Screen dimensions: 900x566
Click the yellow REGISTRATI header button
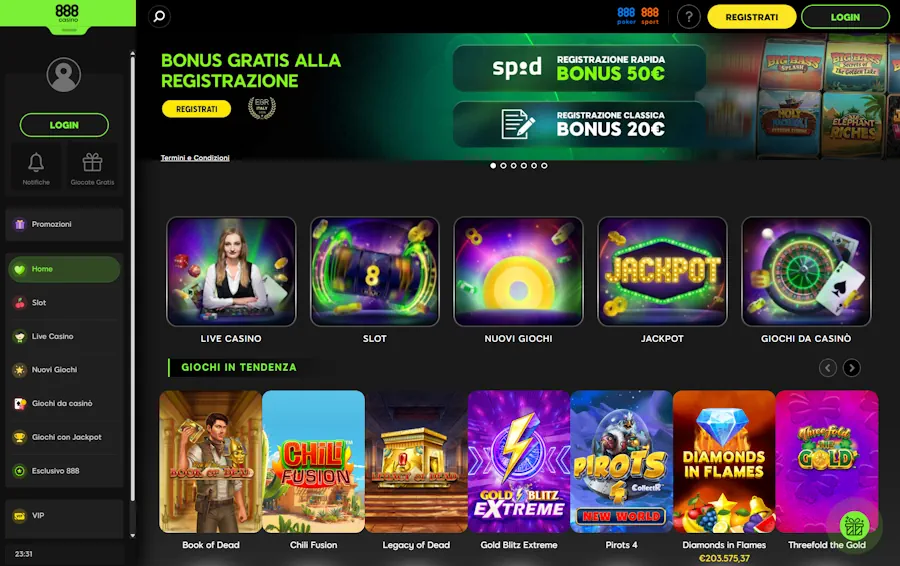752,17
